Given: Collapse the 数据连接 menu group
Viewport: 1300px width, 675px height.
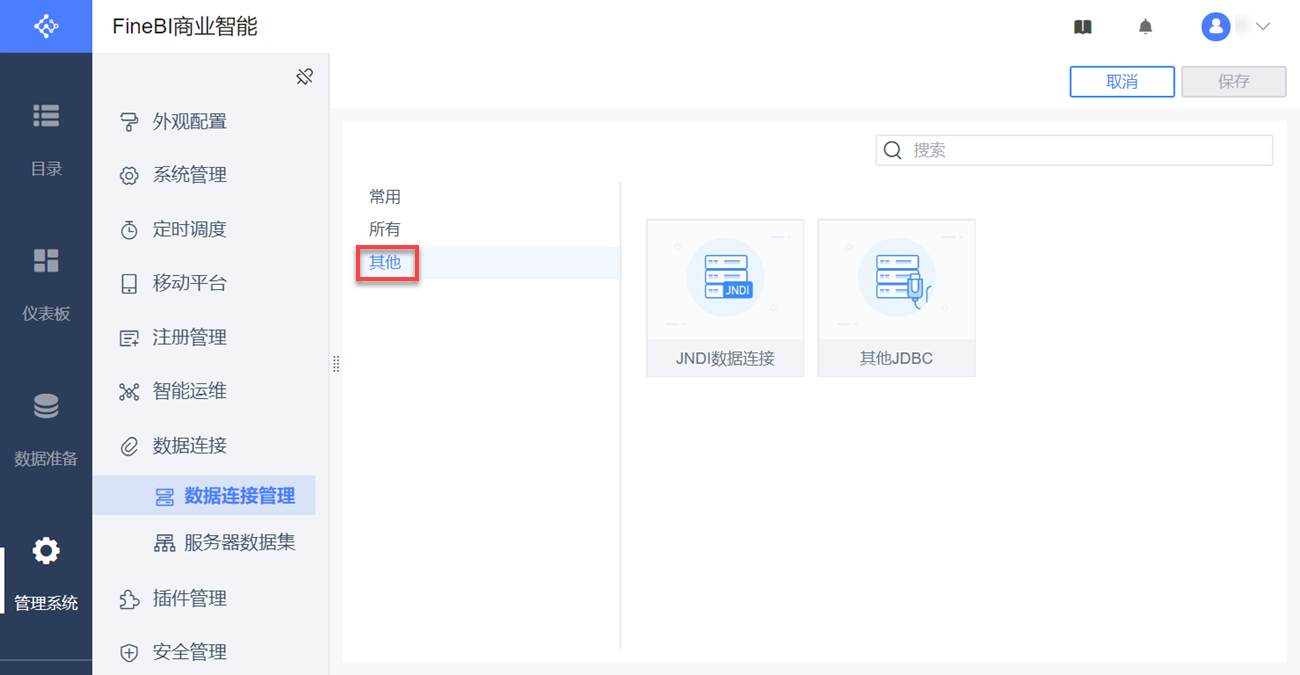Looking at the screenshot, I should [204, 445].
